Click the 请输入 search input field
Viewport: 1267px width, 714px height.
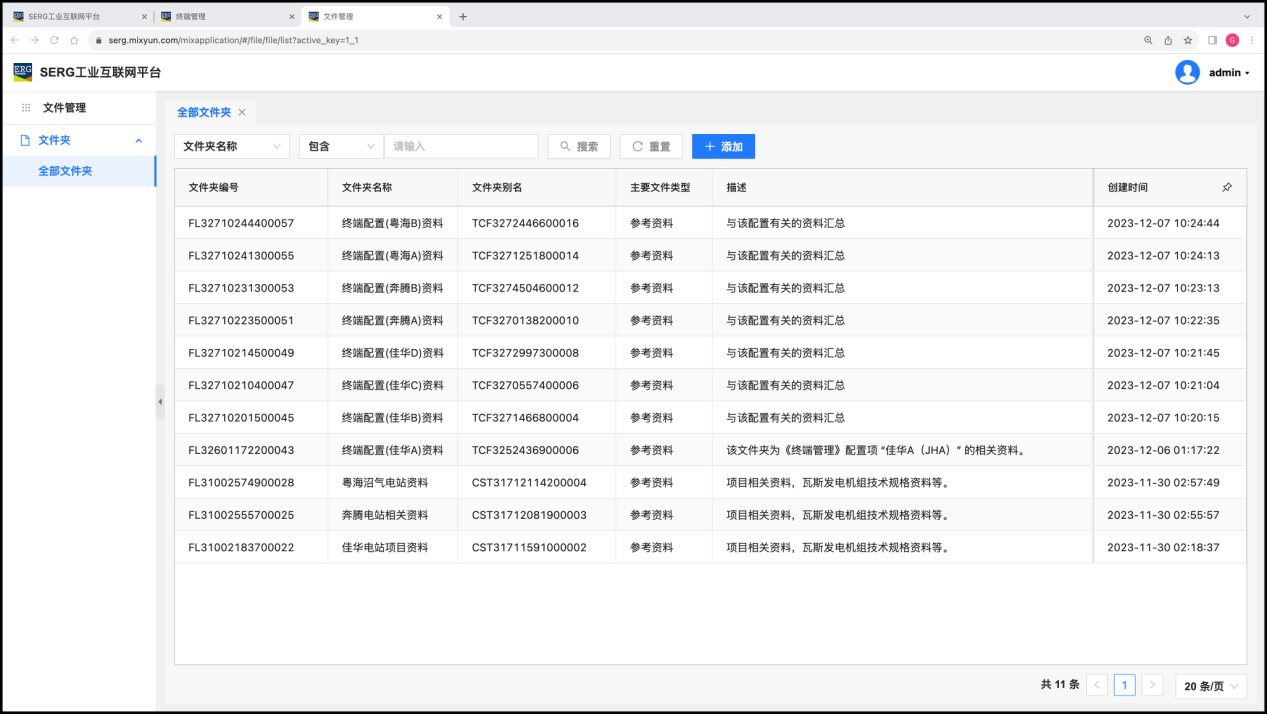[x=461, y=146]
